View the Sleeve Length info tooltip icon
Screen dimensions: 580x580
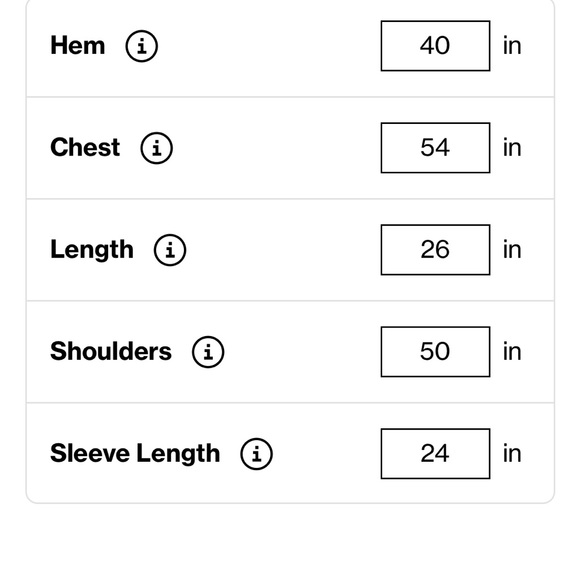pyautogui.click(x=256, y=454)
